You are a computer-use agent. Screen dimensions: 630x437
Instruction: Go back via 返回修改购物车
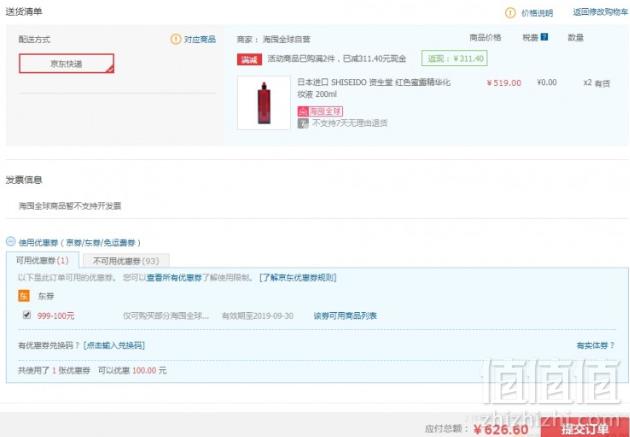(x=600, y=12)
